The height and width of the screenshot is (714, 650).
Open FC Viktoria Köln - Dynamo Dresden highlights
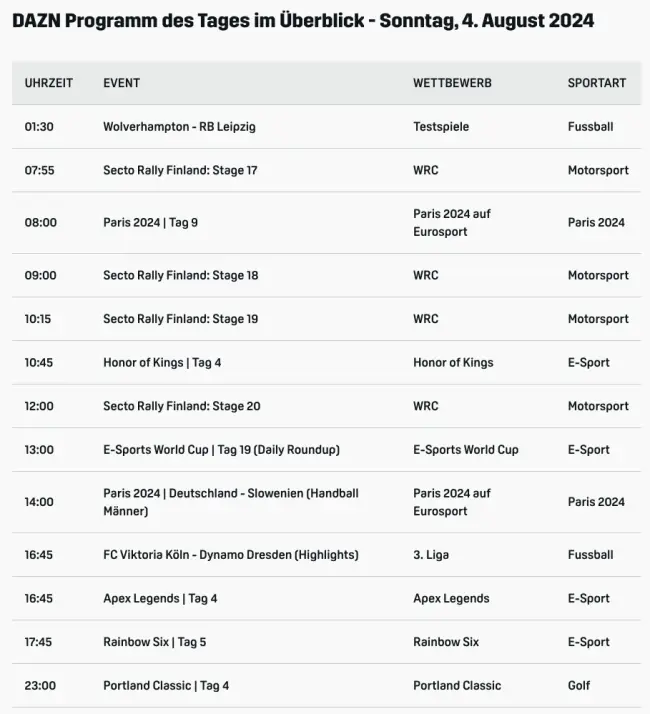(x=230, y=555)
